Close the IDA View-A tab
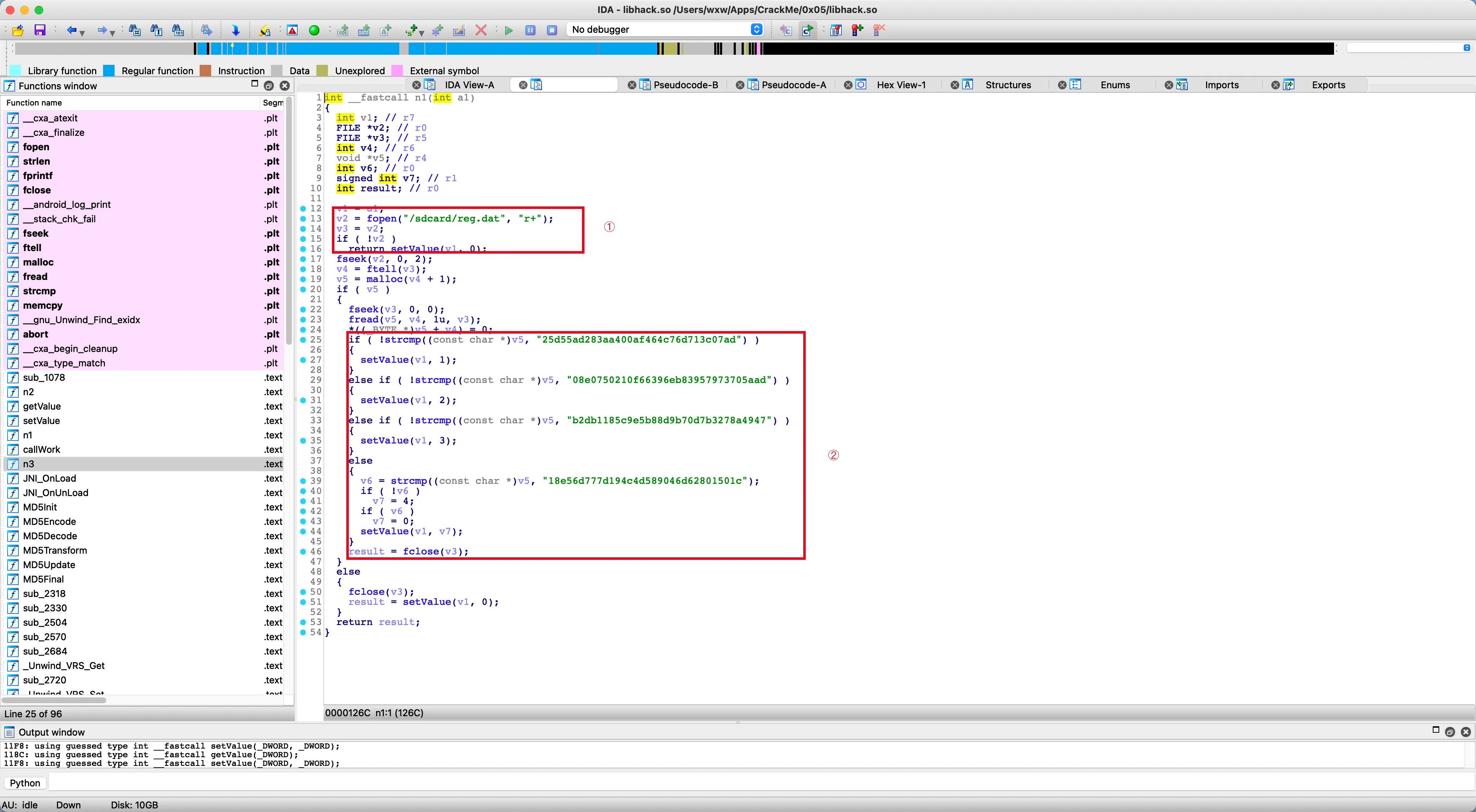 point(417,85)
